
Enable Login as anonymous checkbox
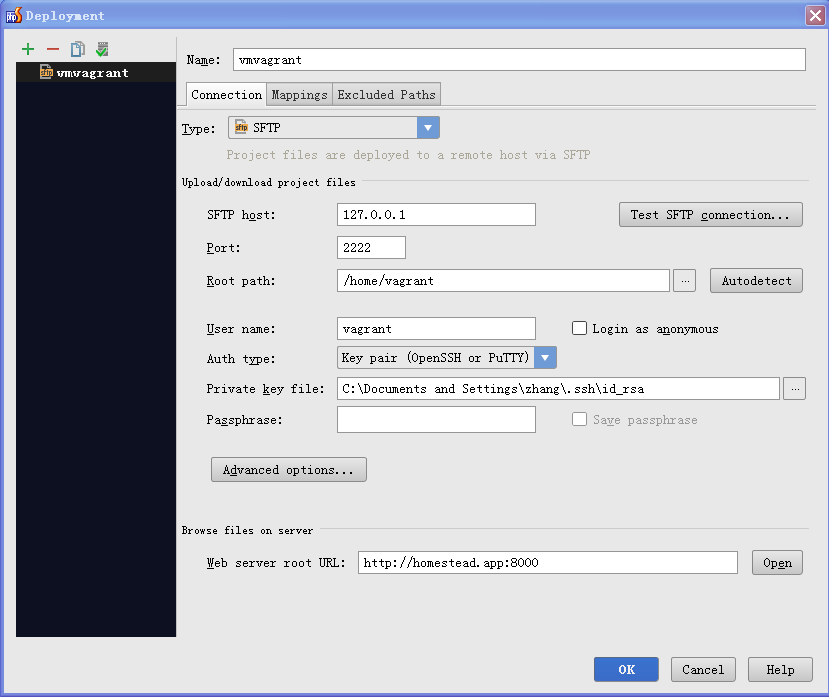click(x=579, y=328)
